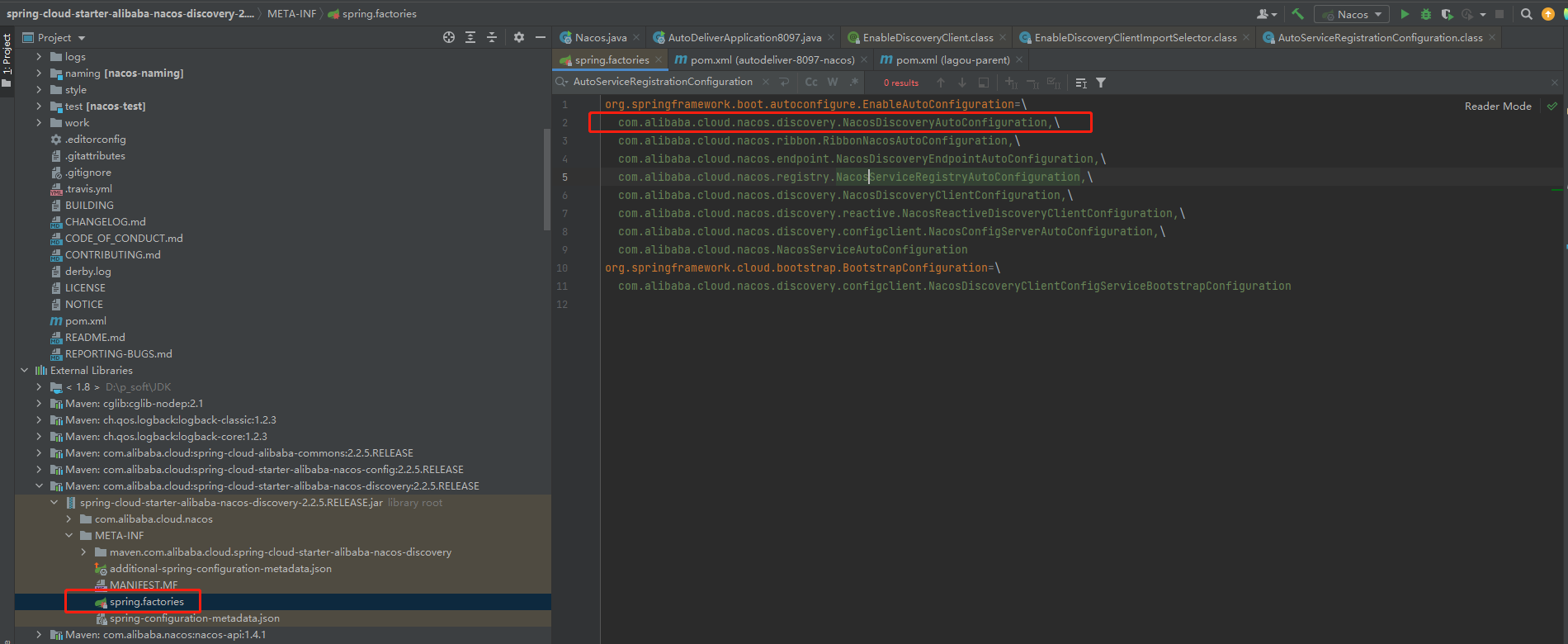The image size is (1568, 644).
Task: Click the search text input field
Action: (x=662, y=82)
